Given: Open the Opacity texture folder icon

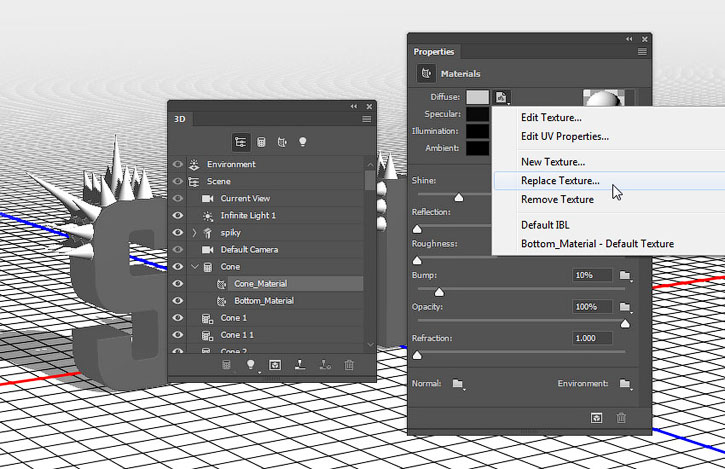Looking at the screenshot, I should coord(626,307).
